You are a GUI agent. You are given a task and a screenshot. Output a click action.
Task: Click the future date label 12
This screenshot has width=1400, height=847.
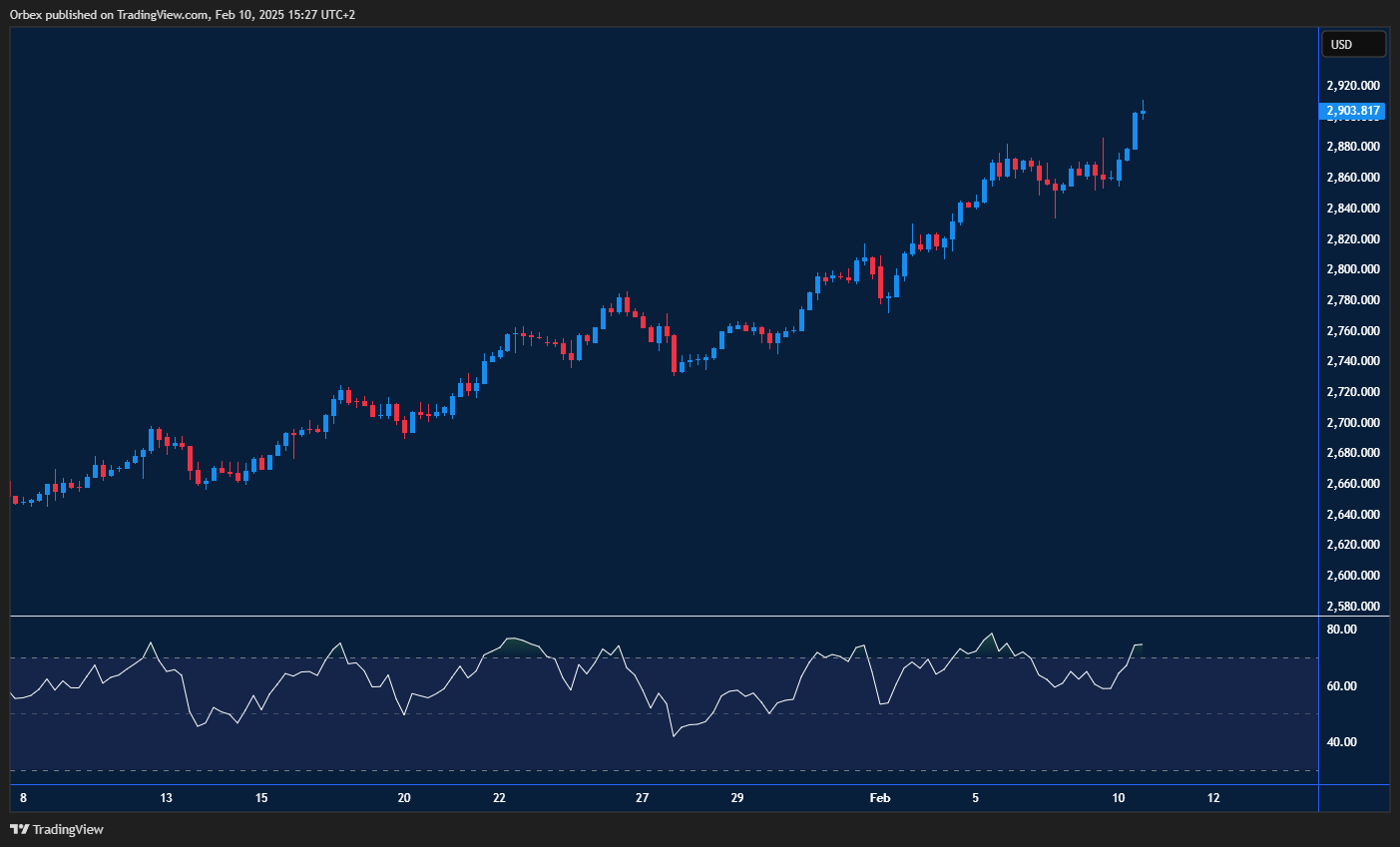click(1214, 797)
